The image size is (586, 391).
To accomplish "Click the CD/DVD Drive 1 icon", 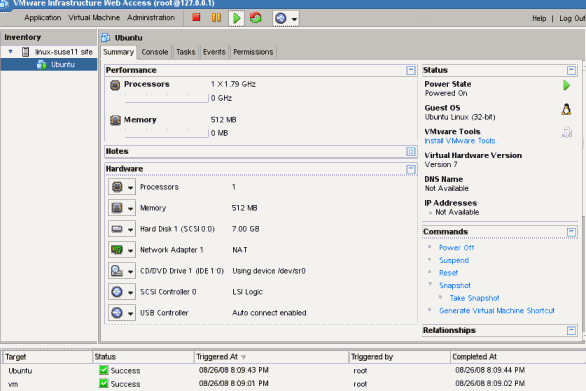I will pos(117,270).
